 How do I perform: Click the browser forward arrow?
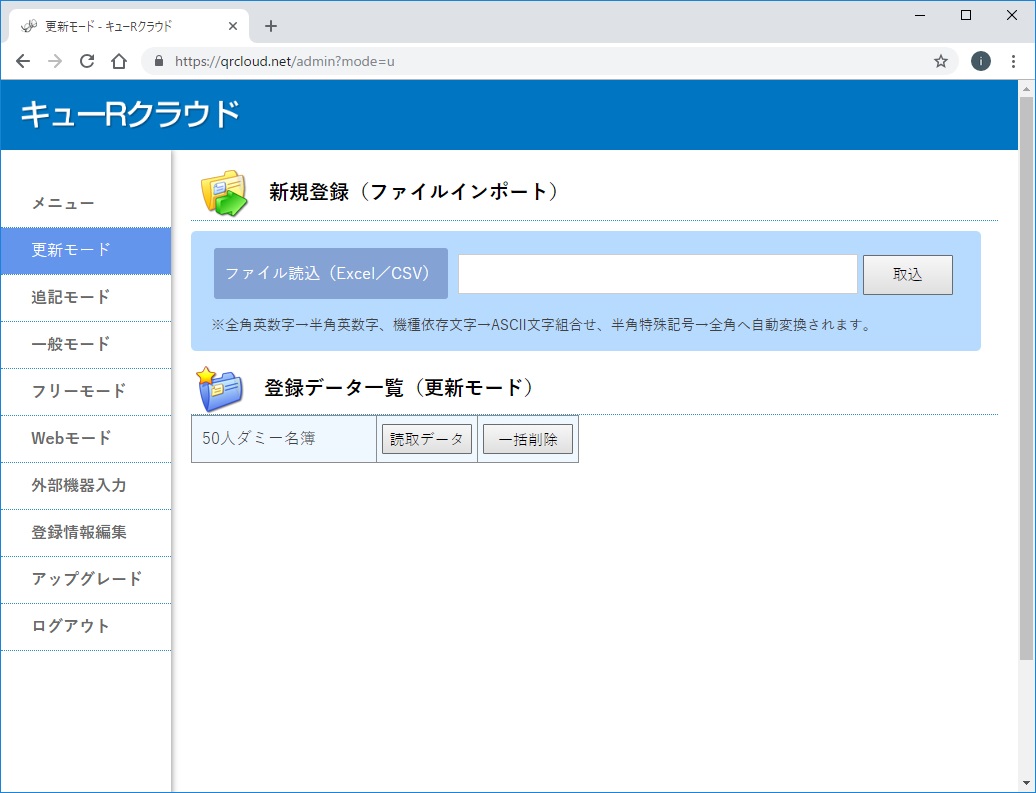(55, 61)
